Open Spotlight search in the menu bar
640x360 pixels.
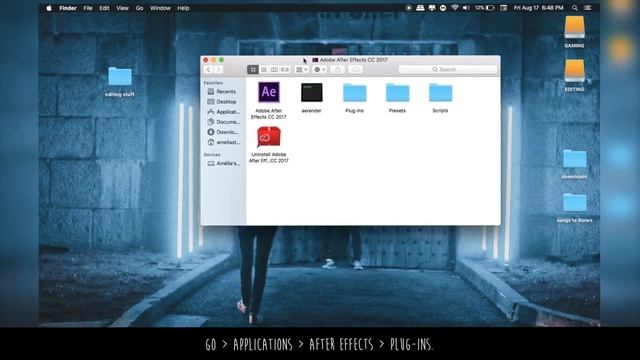tap(575, 8)
